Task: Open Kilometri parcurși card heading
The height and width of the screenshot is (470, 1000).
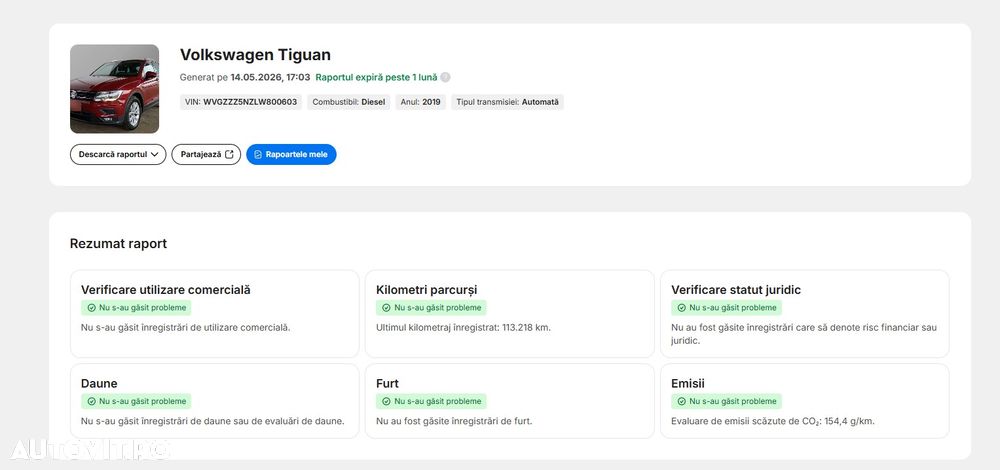Action: (x=427, y=290)
